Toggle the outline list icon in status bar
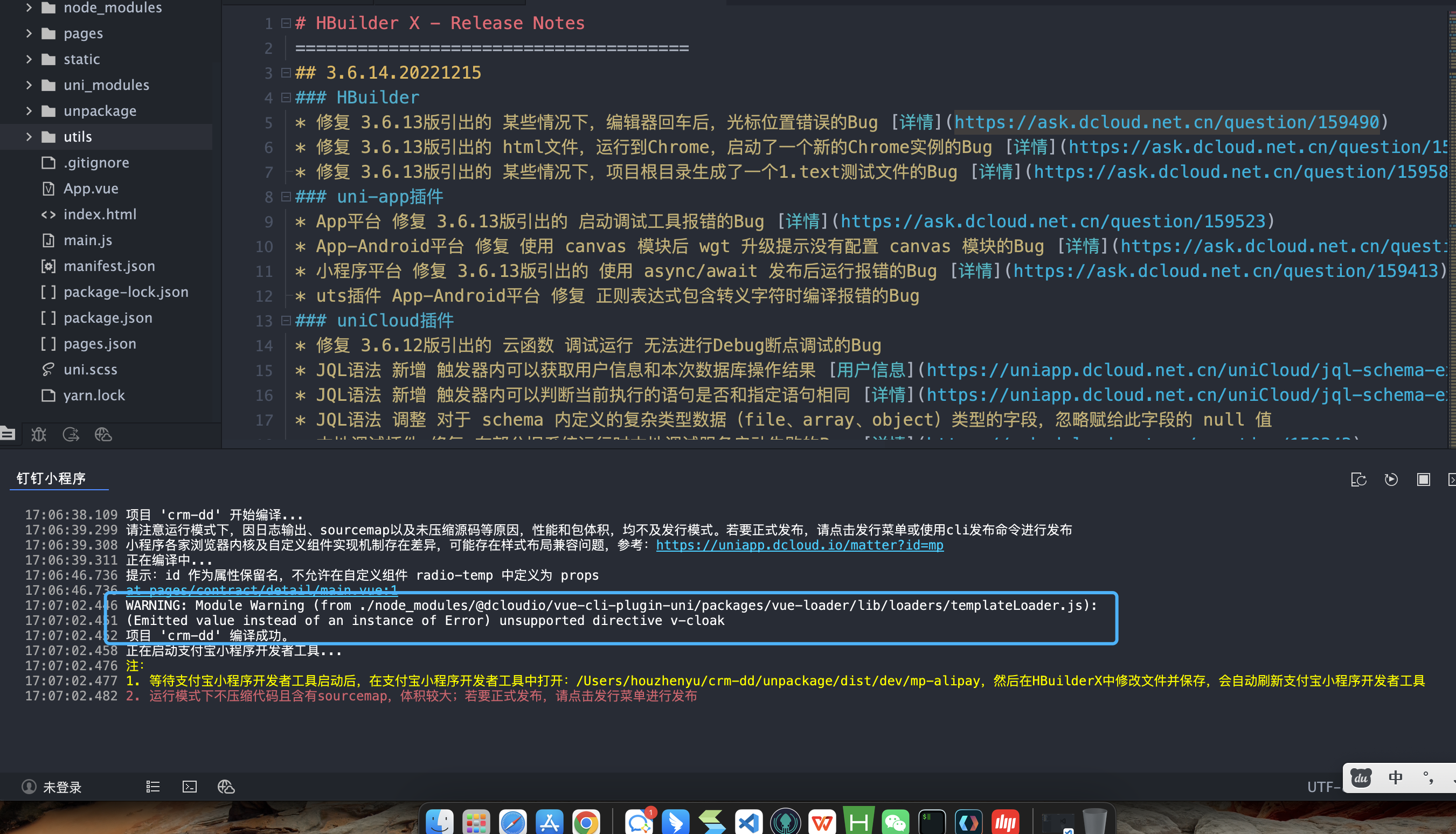Viewport: 1456px width, 834px height. [153, 787]
